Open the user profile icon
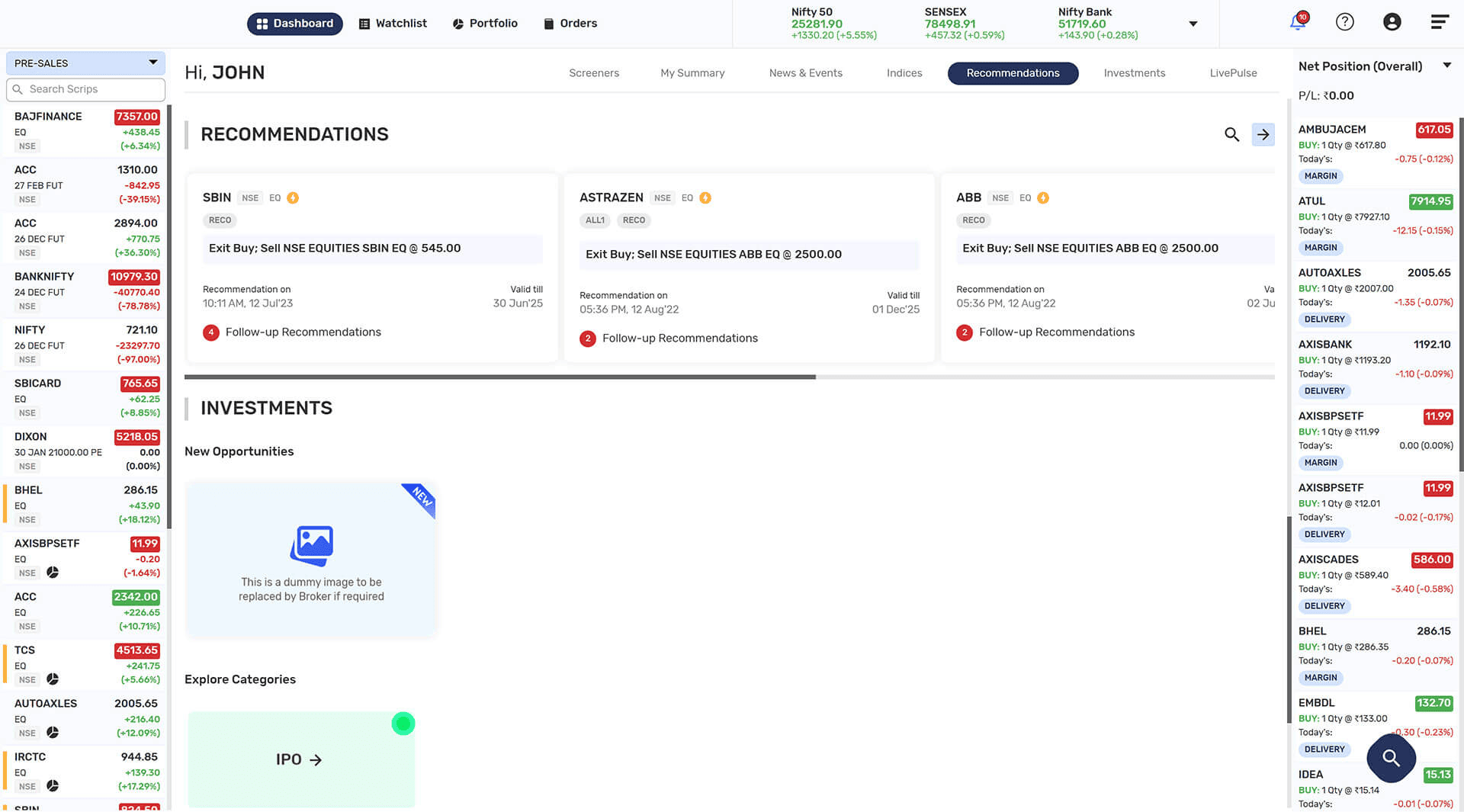The width and height of the screenshot is (1464, 812). [x=1392, y=22]
